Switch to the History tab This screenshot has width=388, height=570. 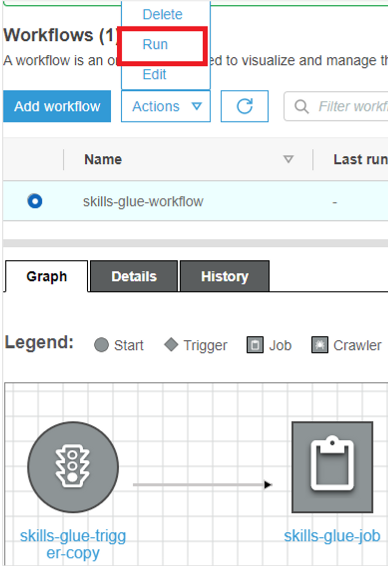coord(225,276)
